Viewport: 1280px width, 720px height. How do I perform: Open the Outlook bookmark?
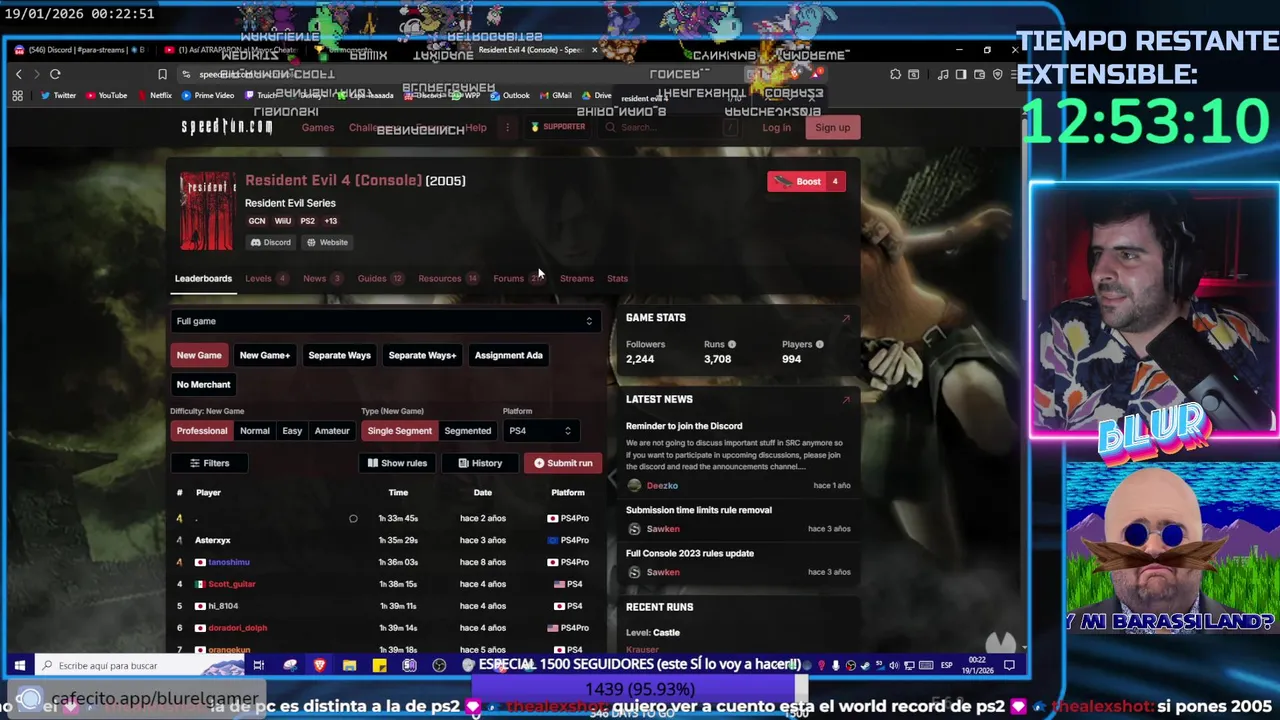(x=510, y=96)
